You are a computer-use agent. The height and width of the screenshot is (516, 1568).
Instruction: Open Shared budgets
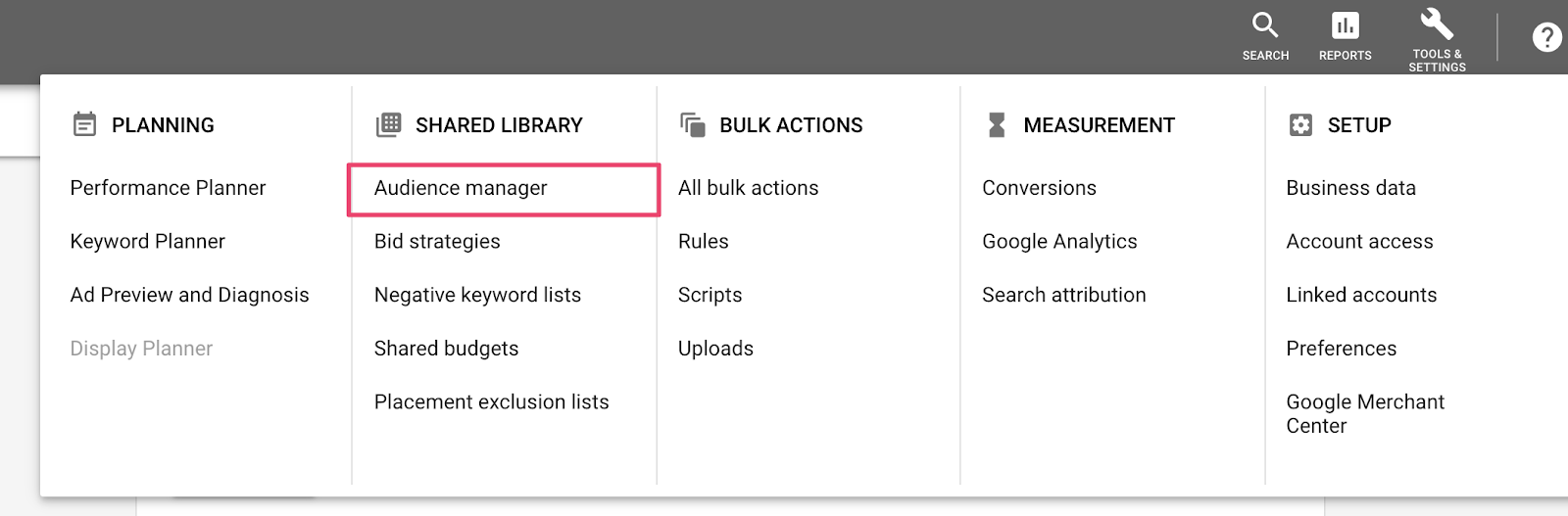point(446,349)
